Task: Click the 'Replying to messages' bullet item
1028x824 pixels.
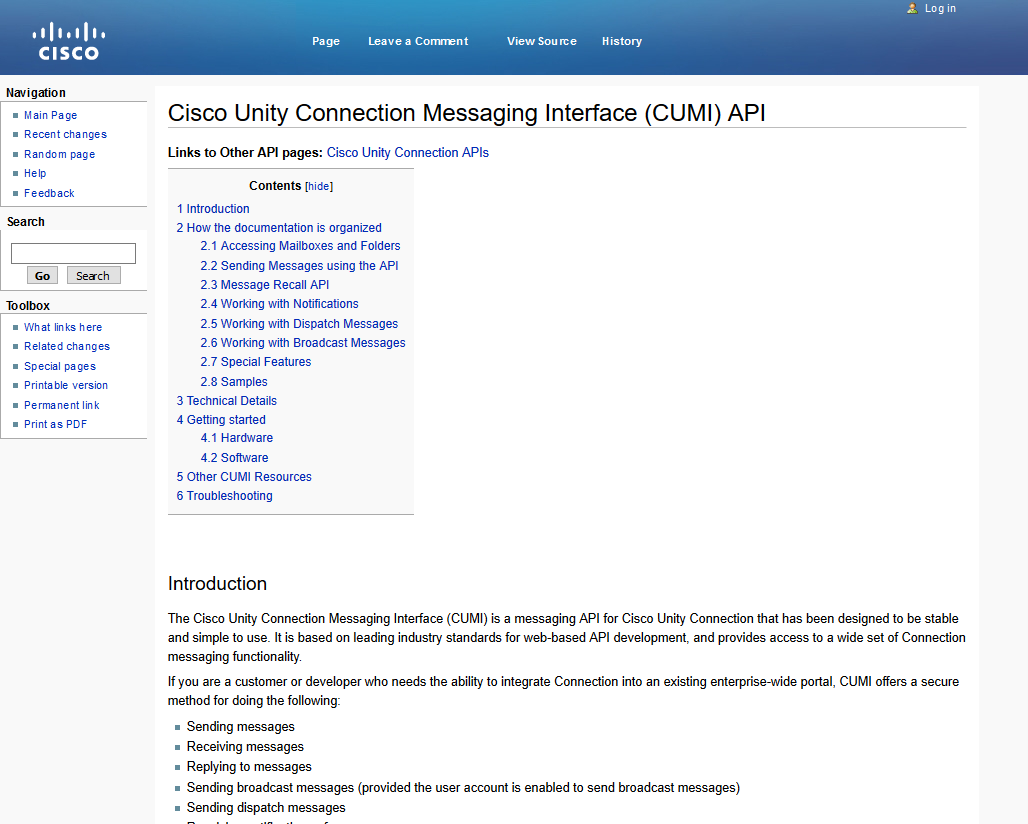Action: tap(249, 767)
